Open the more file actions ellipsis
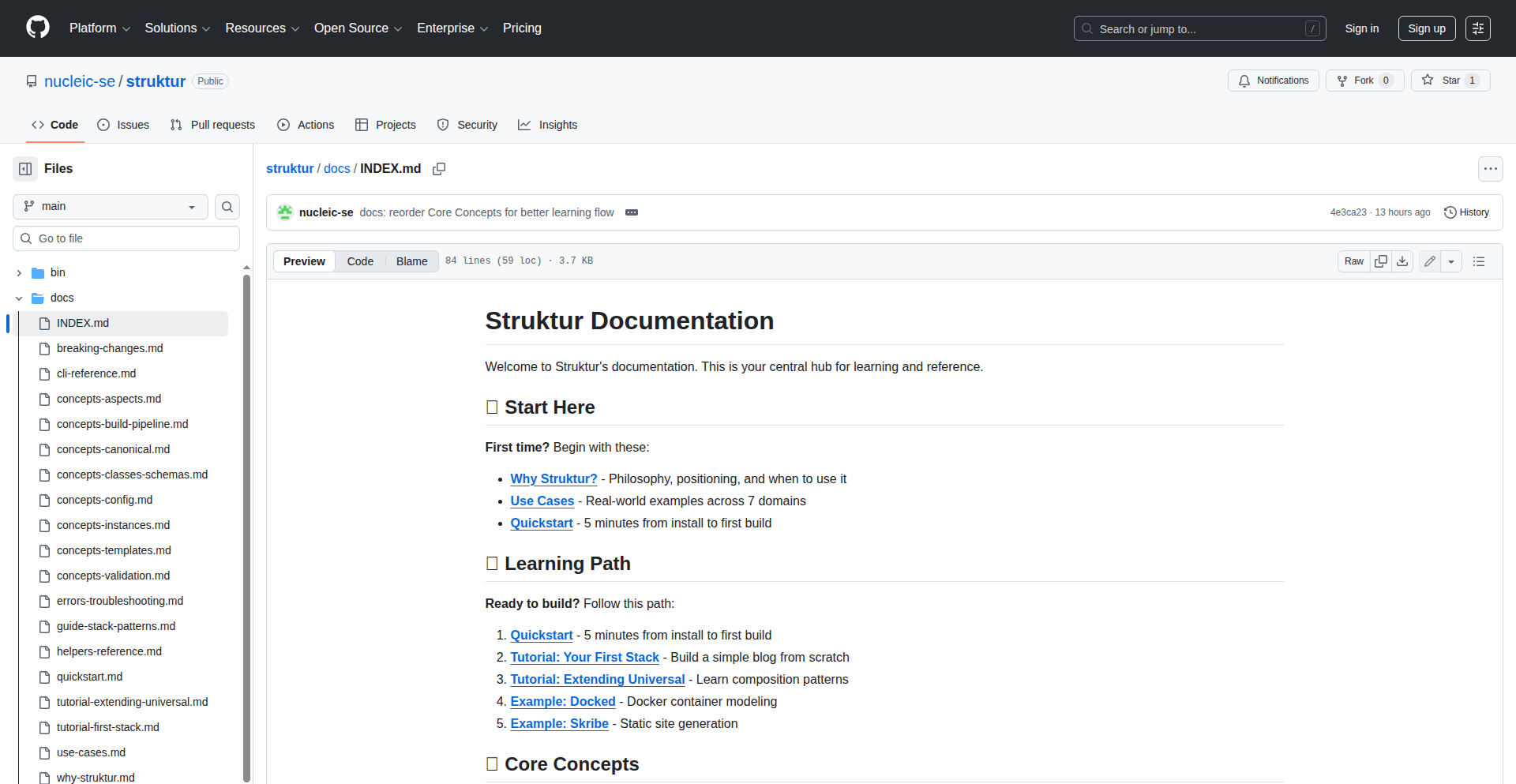This screenshot has height=784, width=1516. (x=1490, y=169)
